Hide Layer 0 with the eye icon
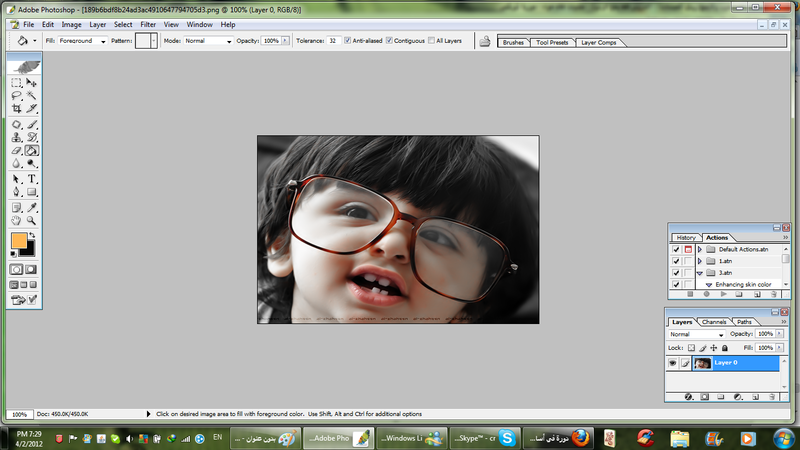The height and width of the screenshot is (450, 800). pyautogui.click(x=673, y=364)
